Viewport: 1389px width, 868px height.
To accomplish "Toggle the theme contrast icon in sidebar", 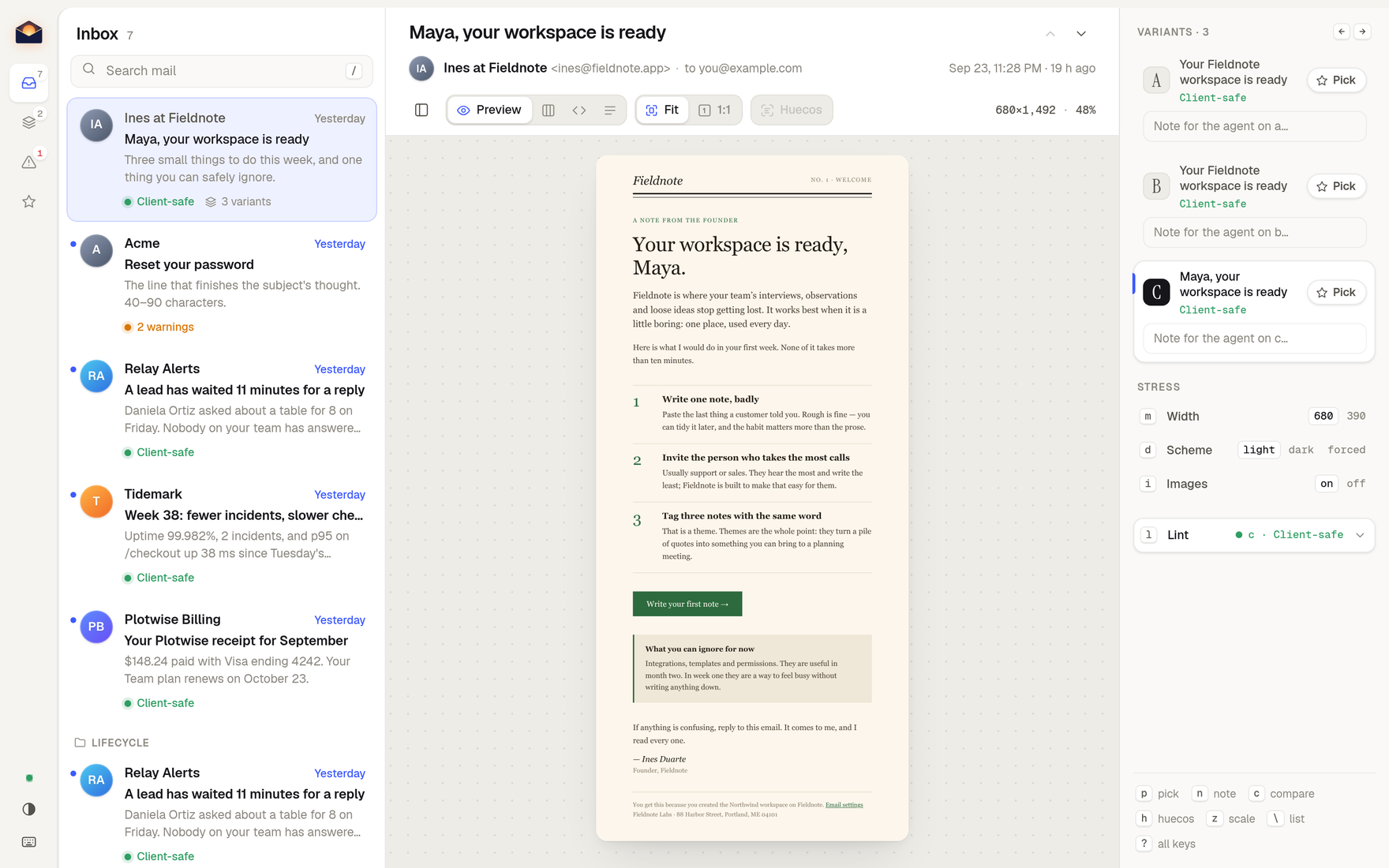I will (x=29, y=809).
